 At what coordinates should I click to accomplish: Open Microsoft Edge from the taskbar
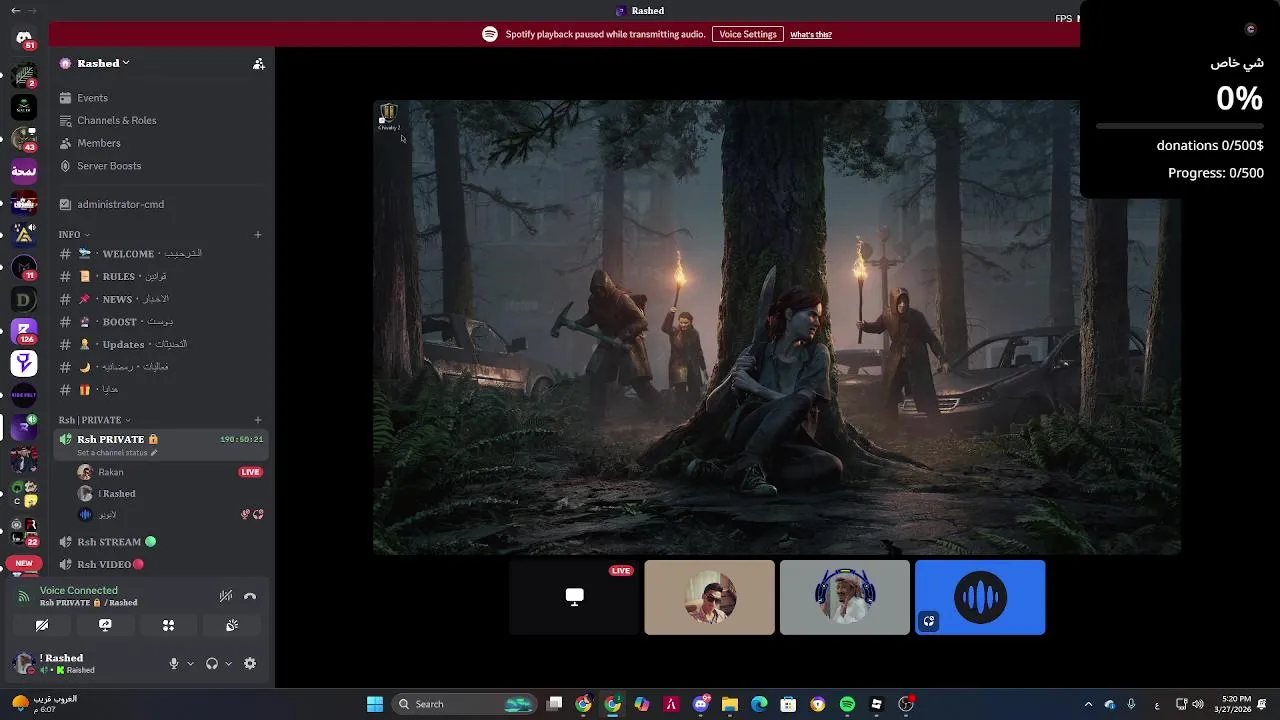(x=759, y=704)
